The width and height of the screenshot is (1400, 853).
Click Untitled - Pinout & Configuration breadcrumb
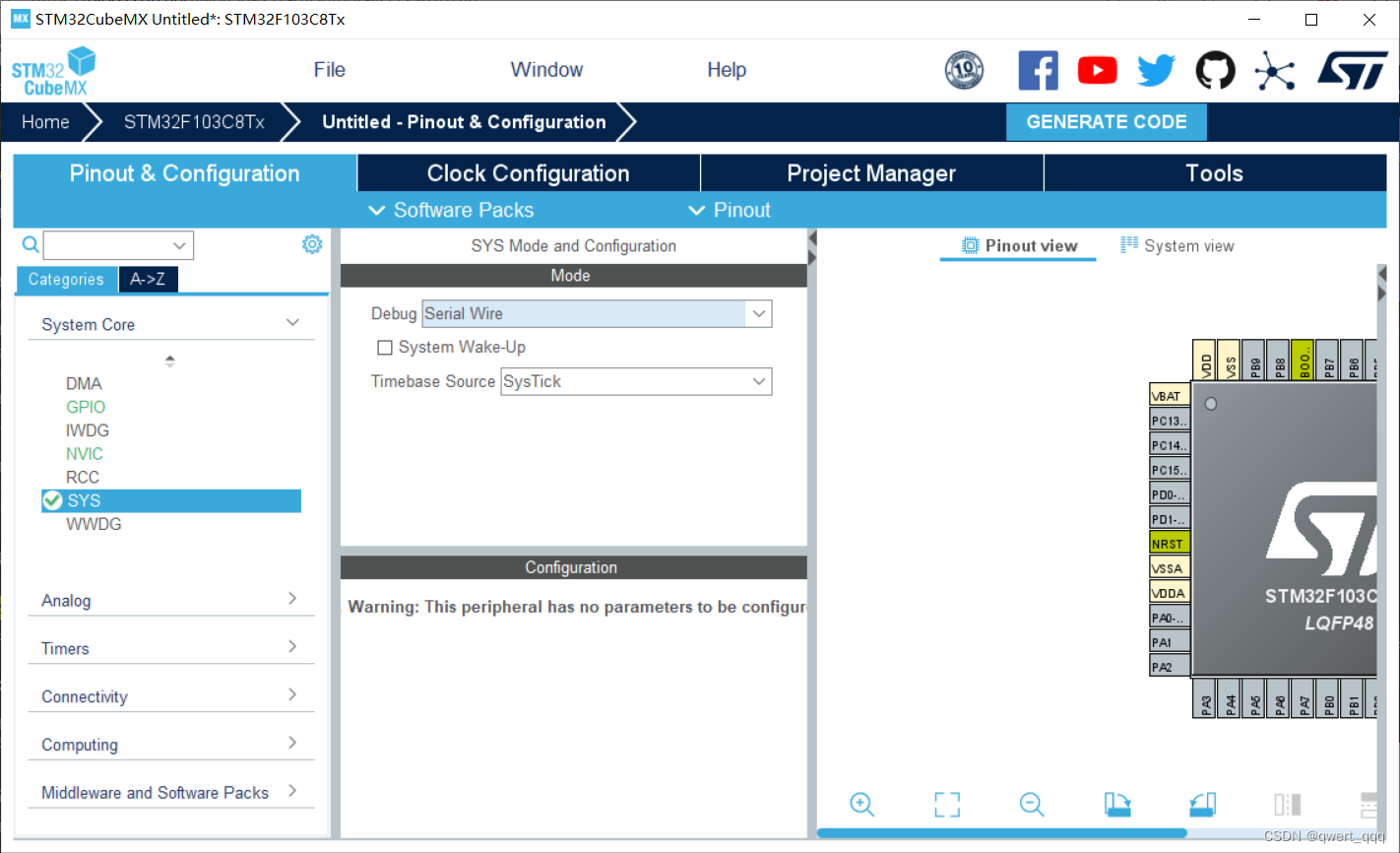464,122
